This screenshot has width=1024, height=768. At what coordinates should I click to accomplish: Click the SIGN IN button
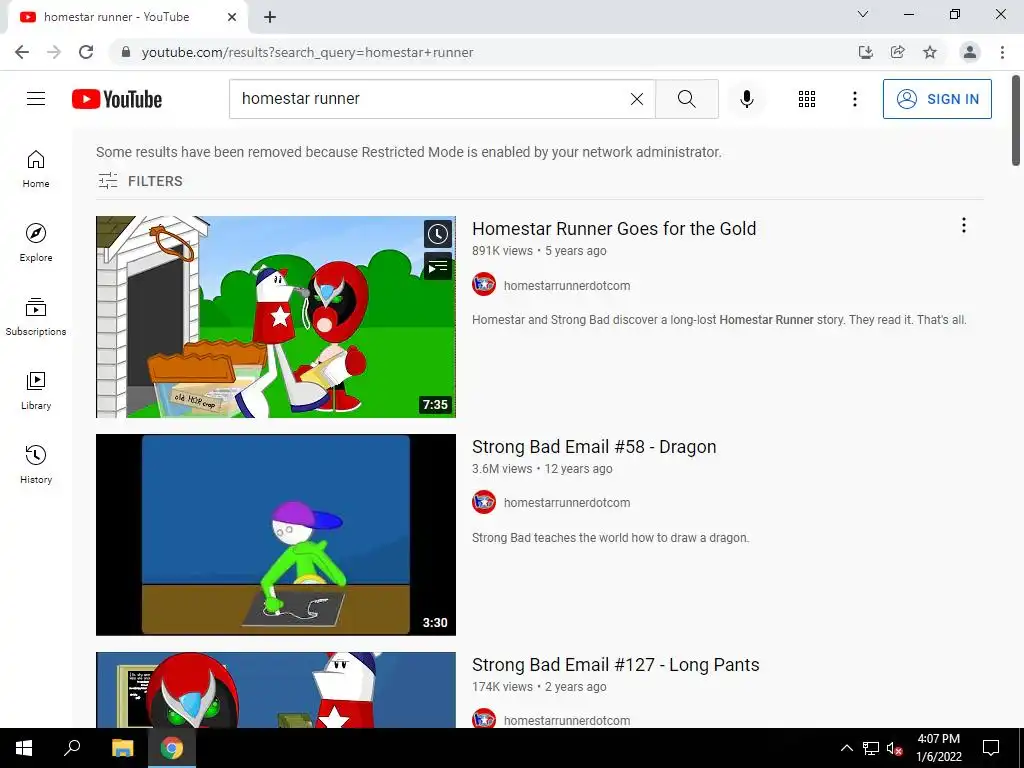pos(936,99)
